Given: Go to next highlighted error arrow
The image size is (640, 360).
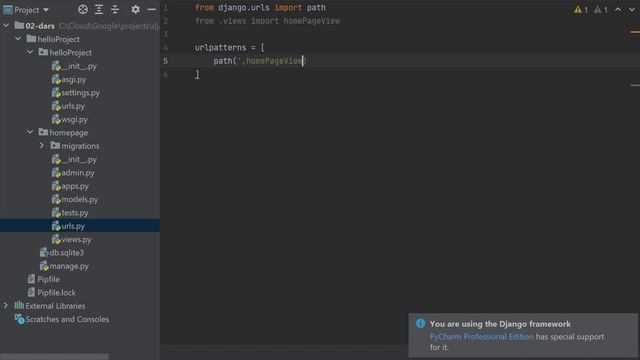Looking at the screenshot, I should pos(632,9).
